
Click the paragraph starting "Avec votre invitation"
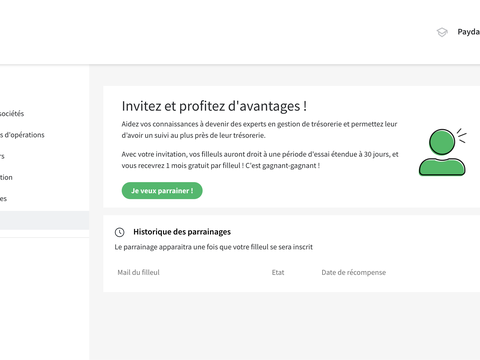point(260,160)
